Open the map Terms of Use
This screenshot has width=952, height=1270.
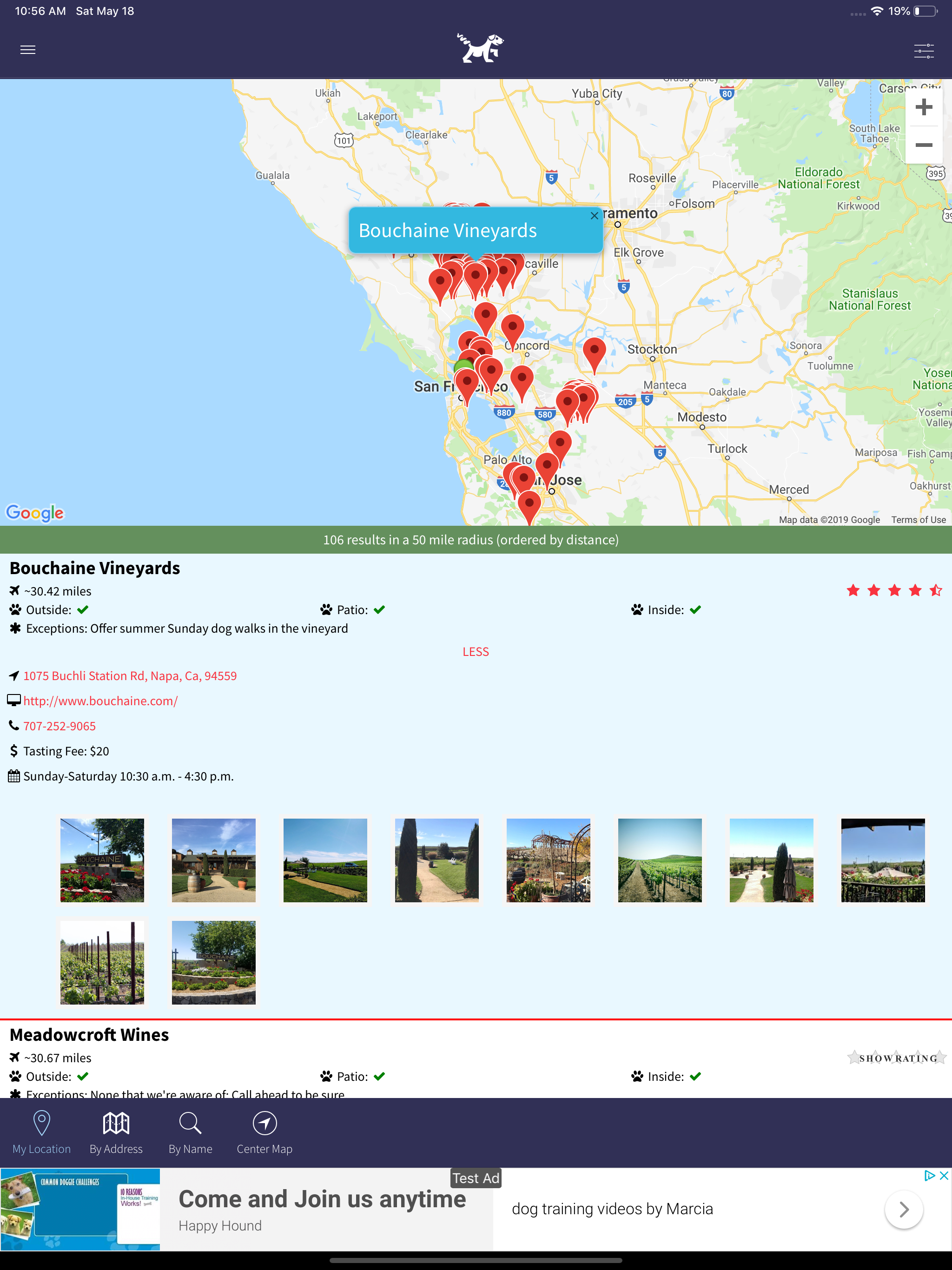click(918, 520)
